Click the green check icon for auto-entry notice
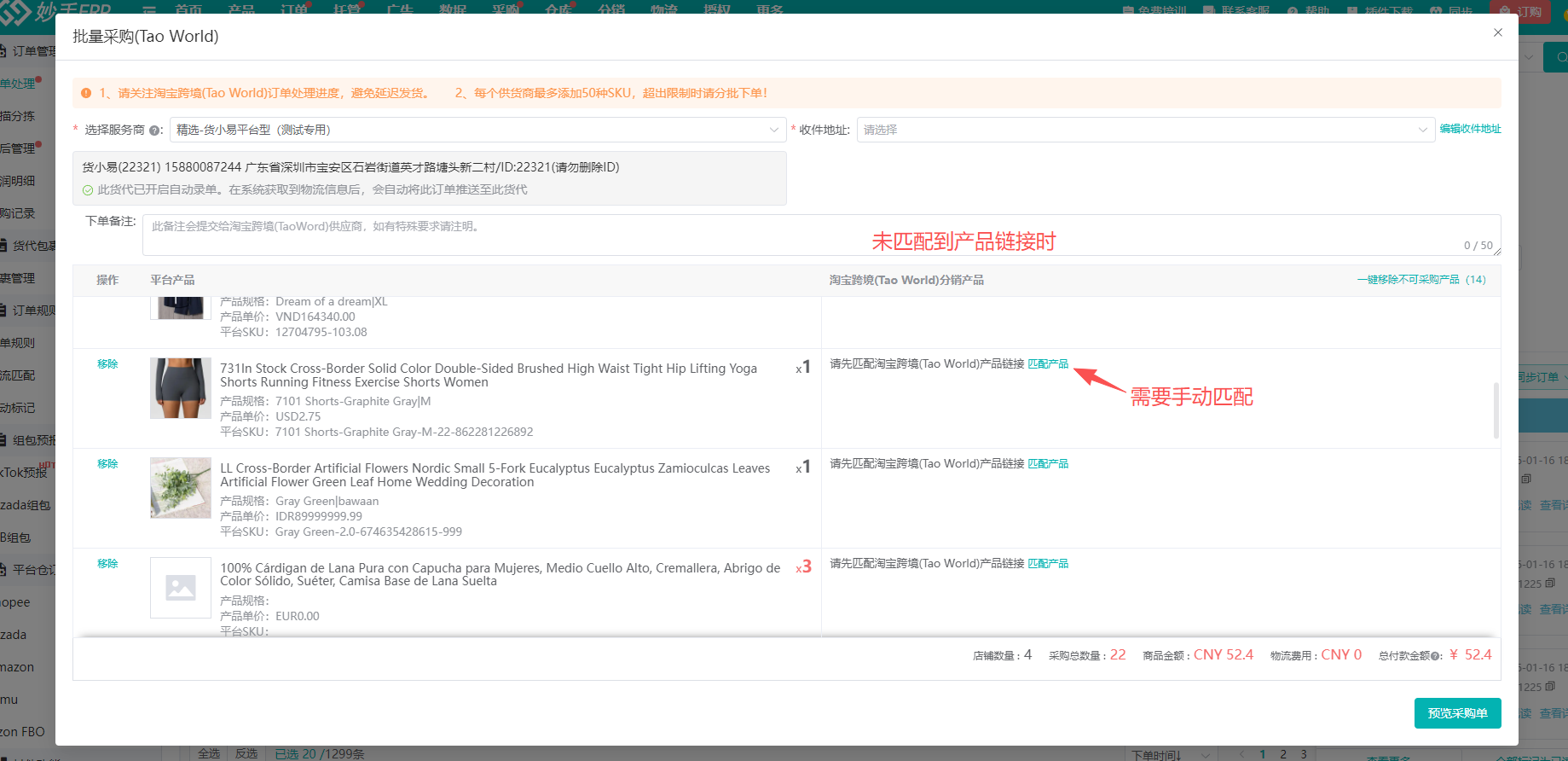1568x761 pixels. (88, 190)
